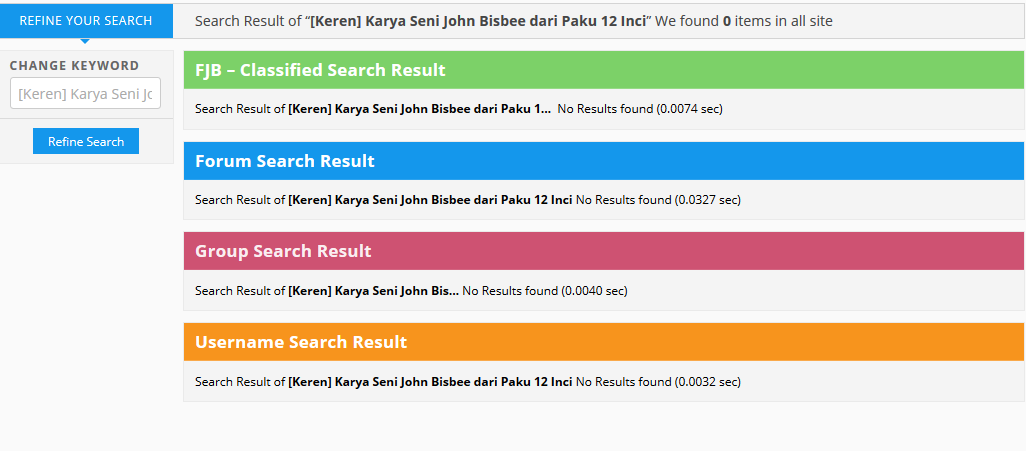Image resolution: width=1026 pixels, height=451 pixels.
Task: Click the "0 items in all site" text
Action: (777, 21)
